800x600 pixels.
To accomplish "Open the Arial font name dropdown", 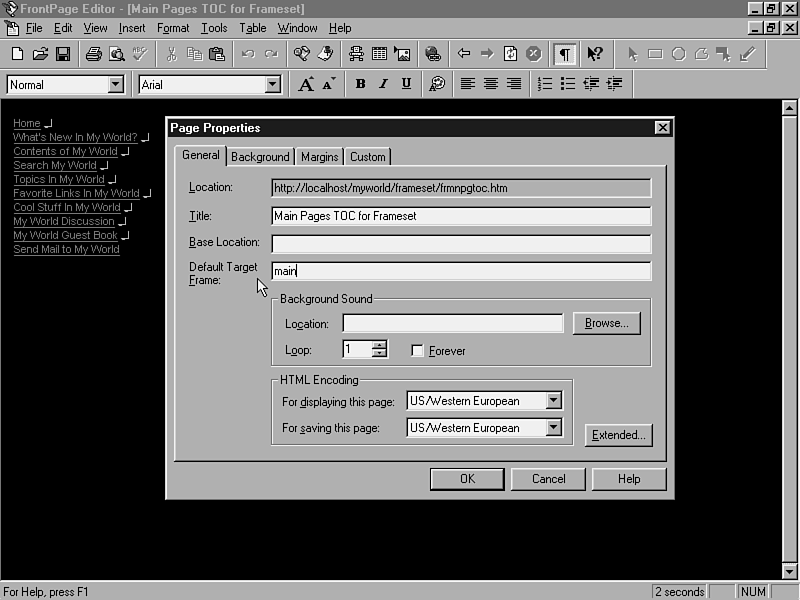I will [273, 85].
